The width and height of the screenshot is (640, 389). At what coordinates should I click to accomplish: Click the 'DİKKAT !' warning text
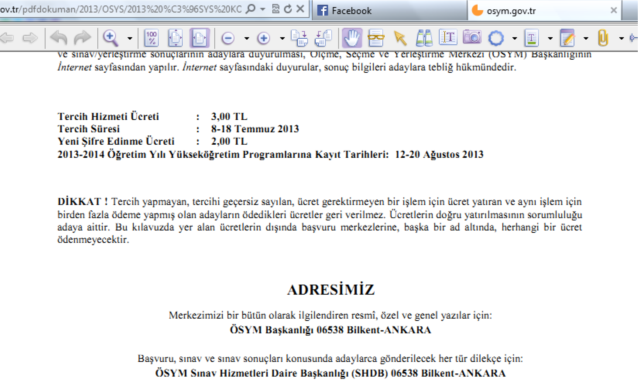coord(82,202)
